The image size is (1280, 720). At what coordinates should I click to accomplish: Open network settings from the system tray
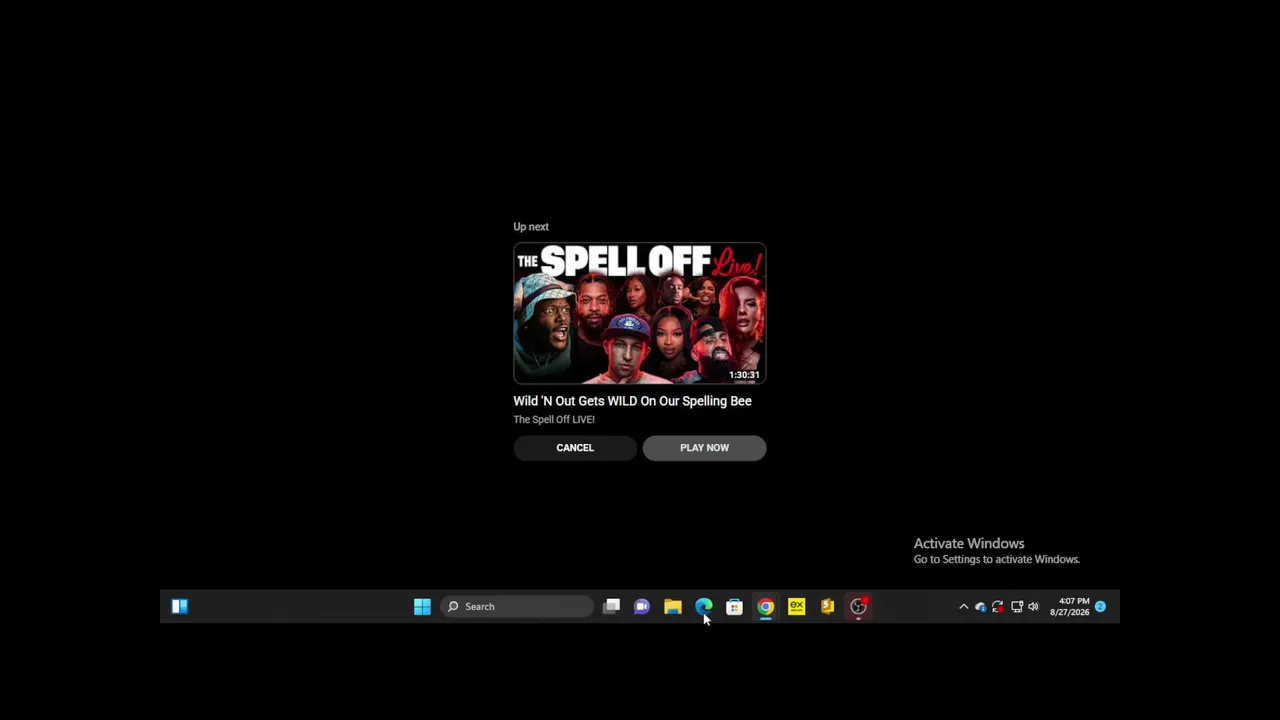(1017, 606)
